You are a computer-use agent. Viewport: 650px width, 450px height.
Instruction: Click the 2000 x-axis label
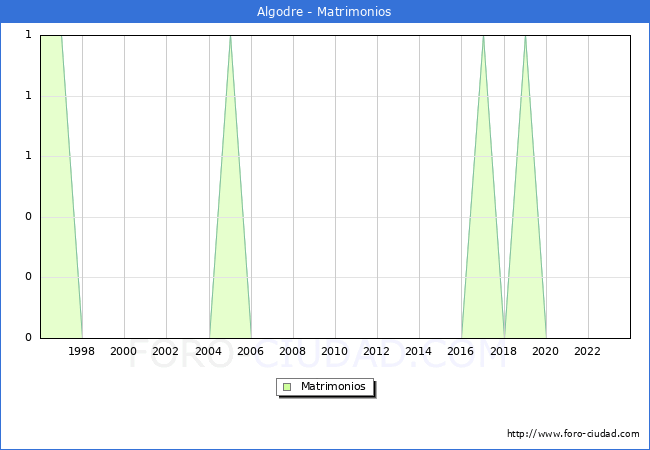coord(124,351)
